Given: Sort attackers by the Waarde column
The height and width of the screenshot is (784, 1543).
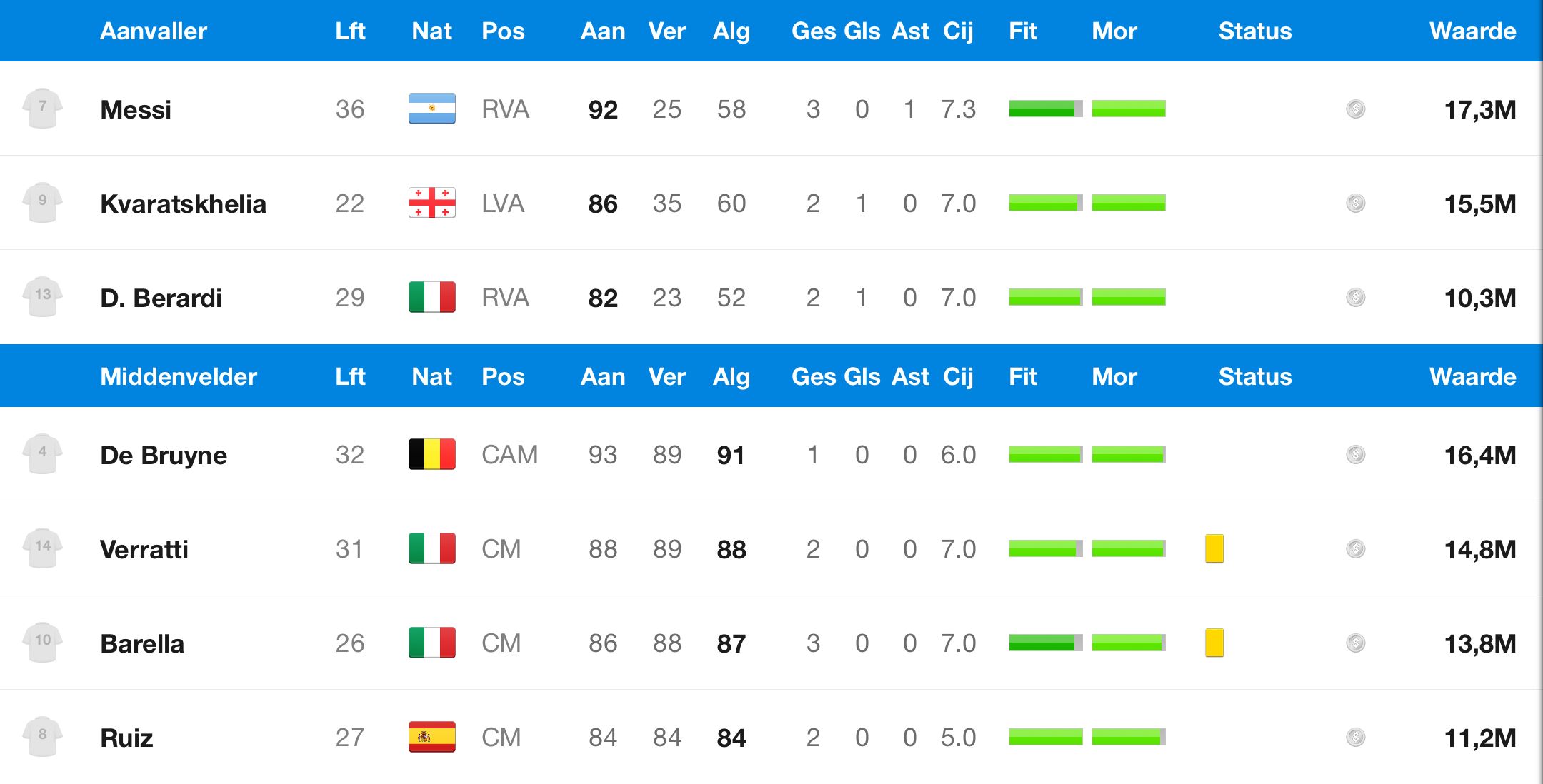Looking at the screenshot, I should coord(1472,31).
